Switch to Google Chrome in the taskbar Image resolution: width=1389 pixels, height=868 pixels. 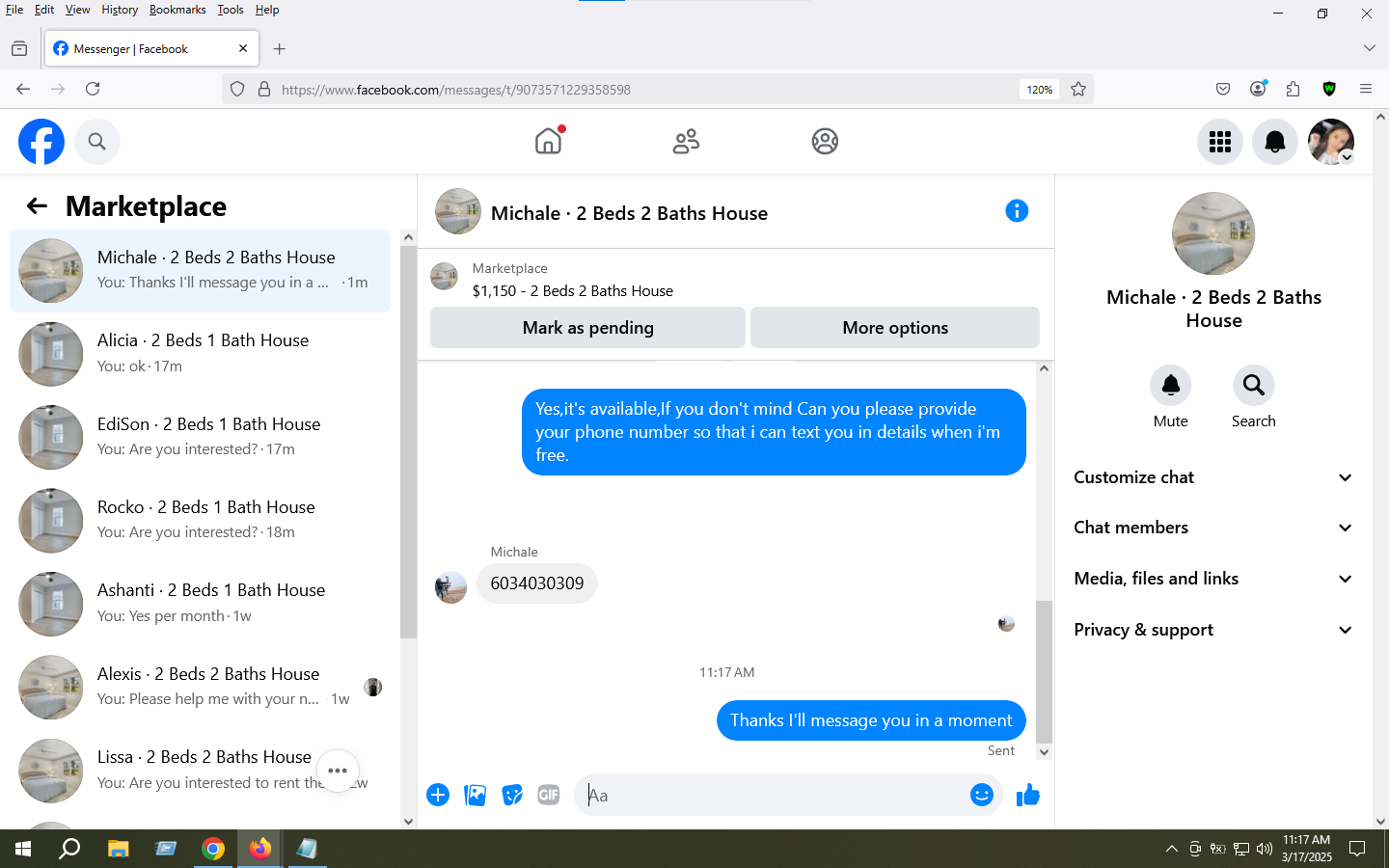[x=213, y=849]
